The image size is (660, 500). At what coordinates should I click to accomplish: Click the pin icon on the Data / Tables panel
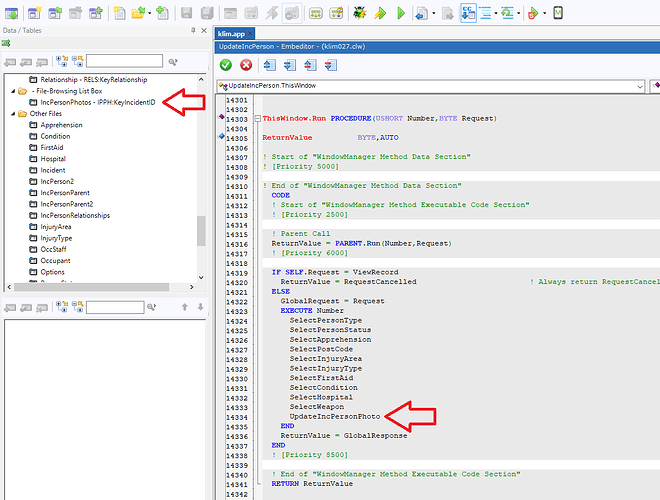pos(192,32)
